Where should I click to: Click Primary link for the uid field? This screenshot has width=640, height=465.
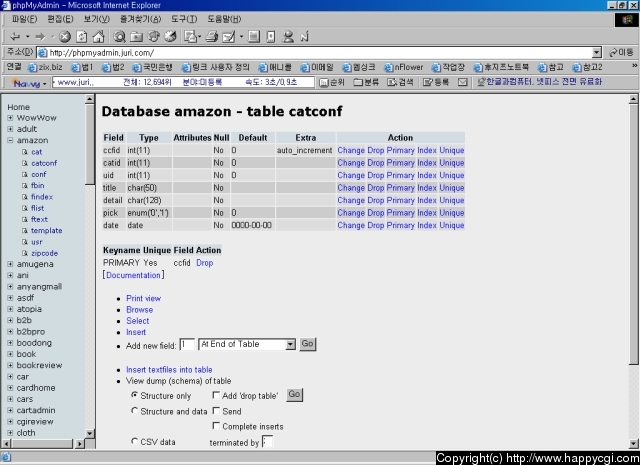tap(400, 176)
